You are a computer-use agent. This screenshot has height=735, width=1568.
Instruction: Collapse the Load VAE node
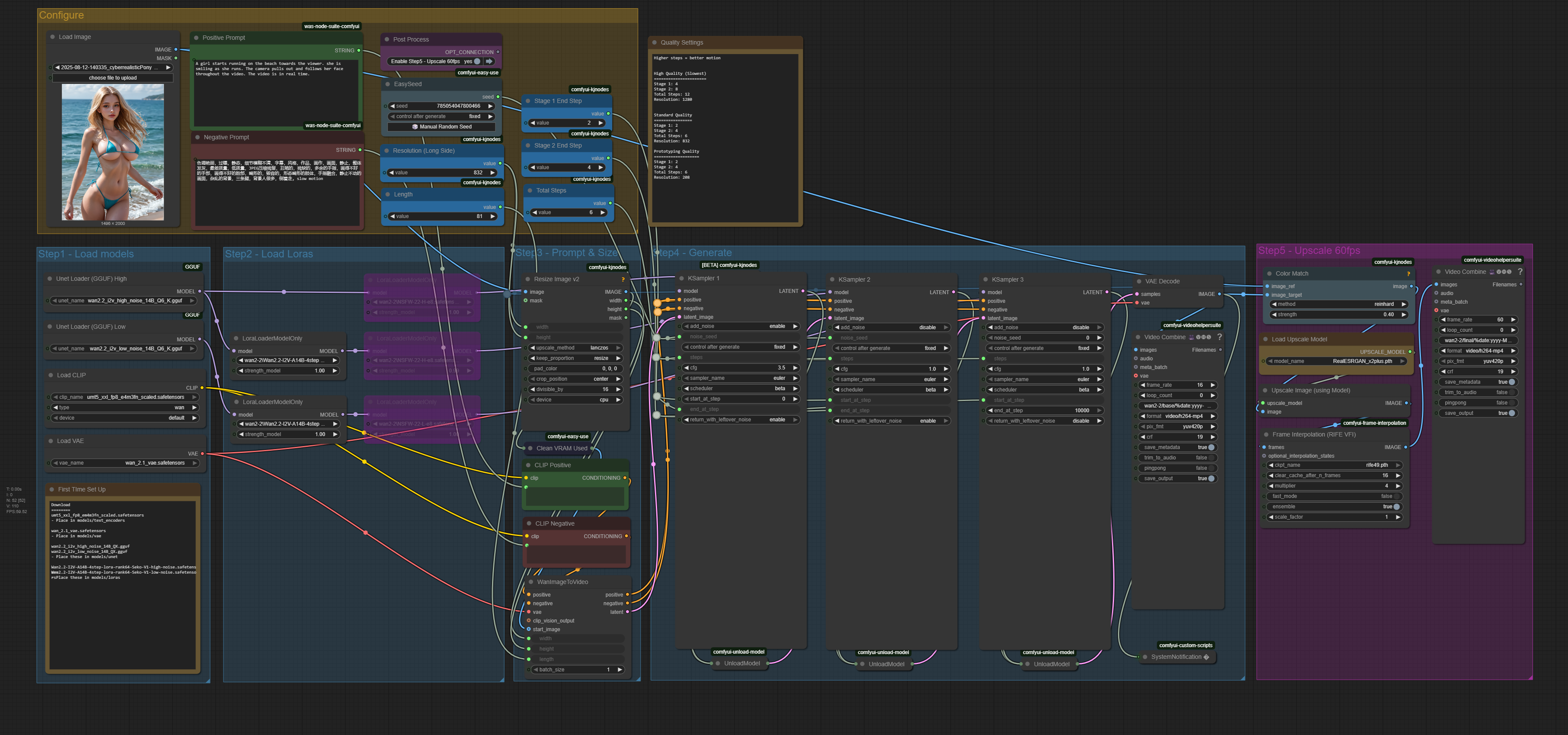[51, 441]
